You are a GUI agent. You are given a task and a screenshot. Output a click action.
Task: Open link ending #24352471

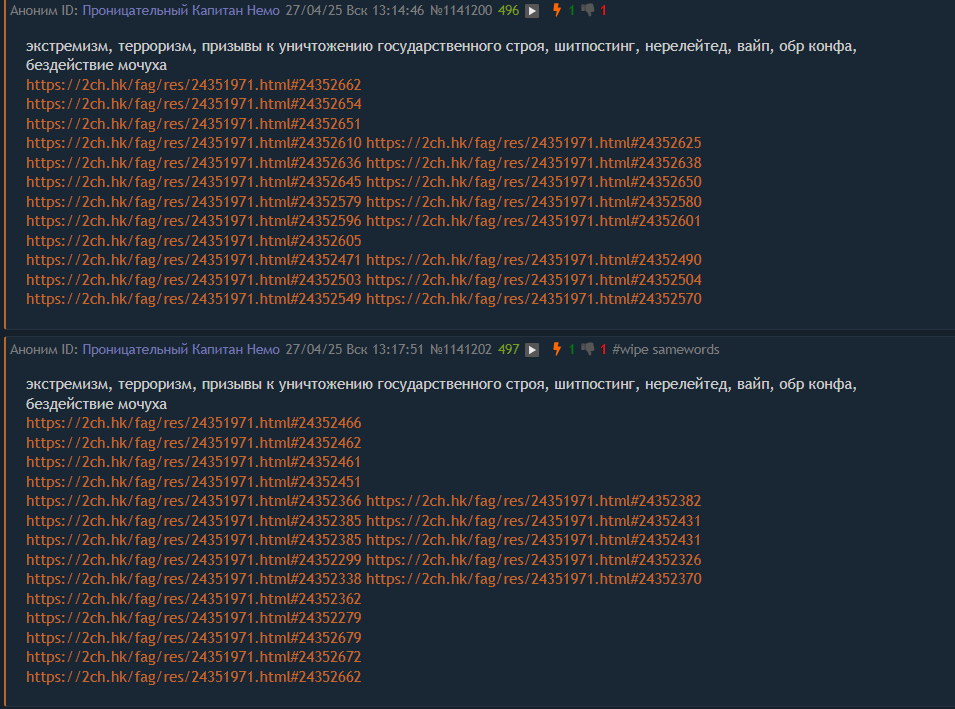pos(194,260)
